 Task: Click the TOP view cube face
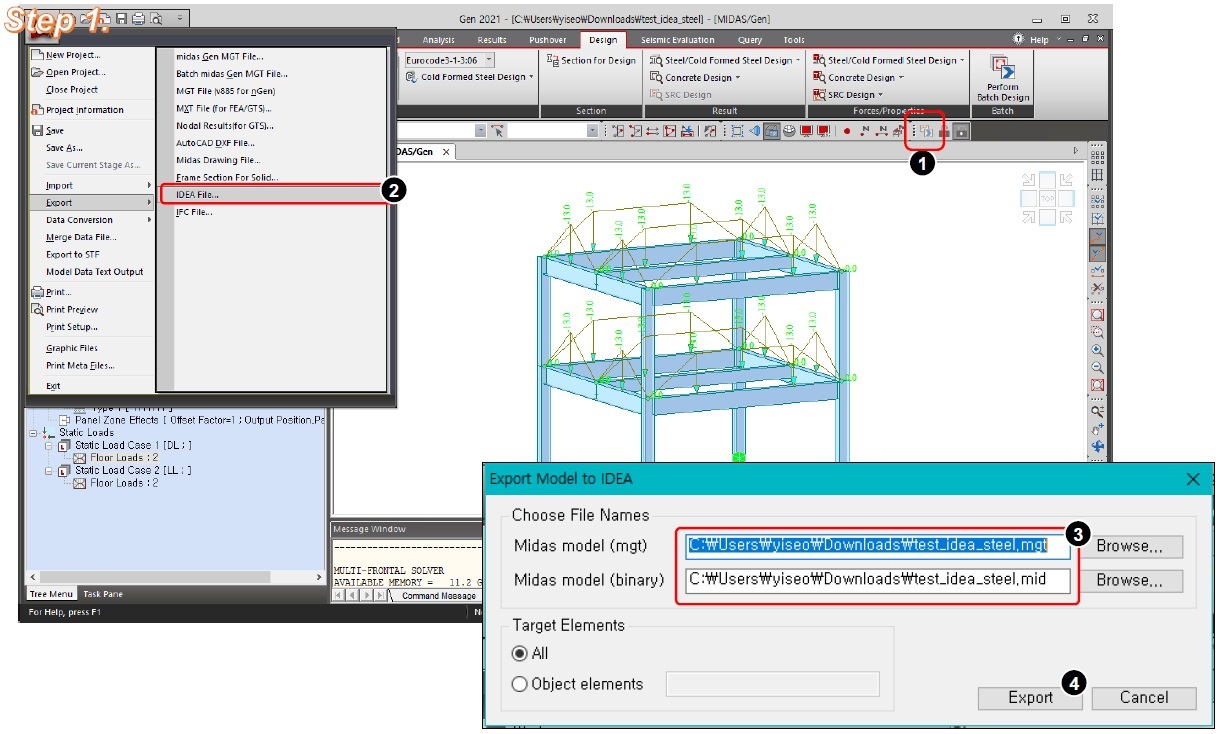[1047, 198]
